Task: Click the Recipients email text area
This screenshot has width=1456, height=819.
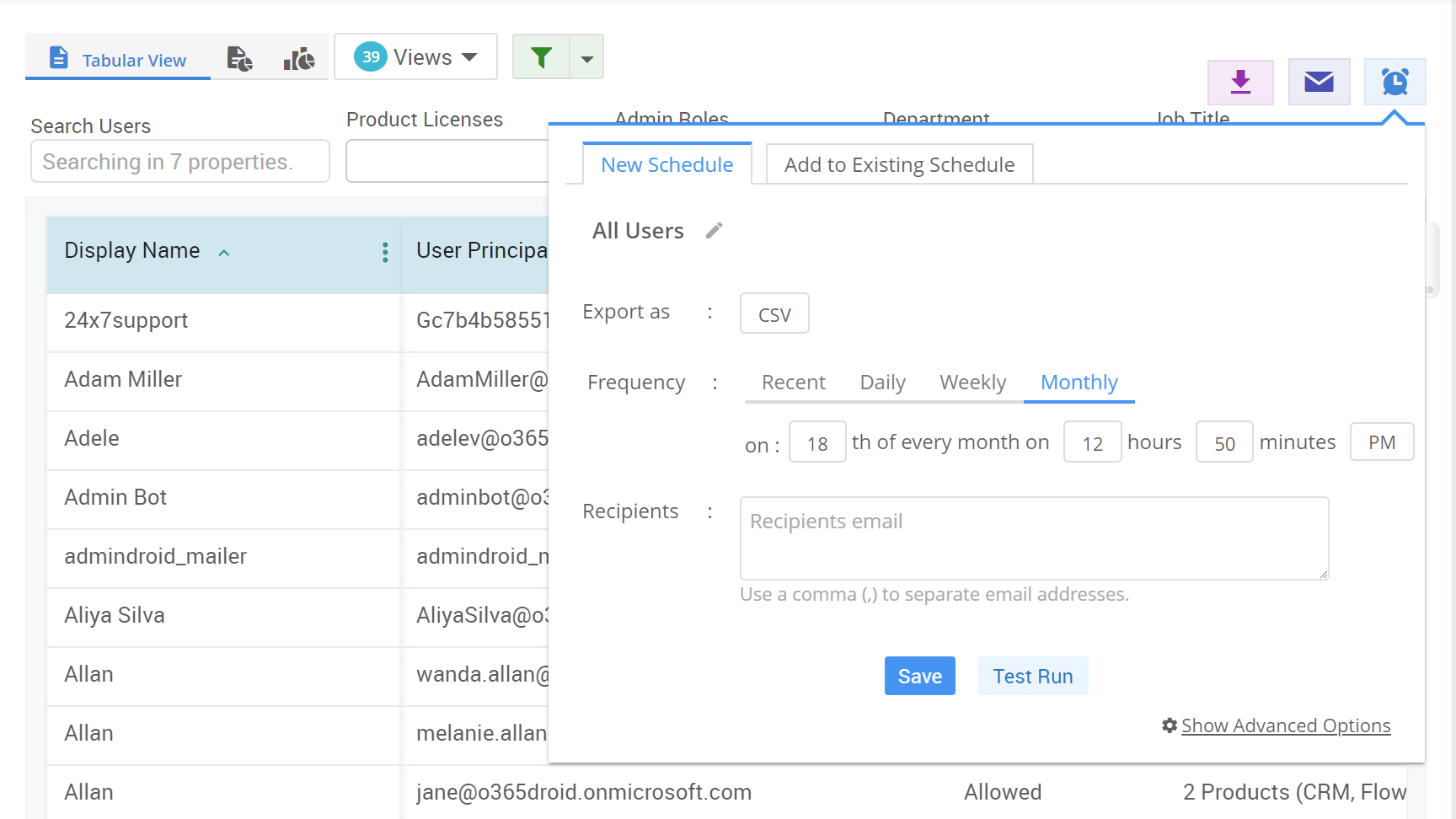Action: (x=1034, y=538)
